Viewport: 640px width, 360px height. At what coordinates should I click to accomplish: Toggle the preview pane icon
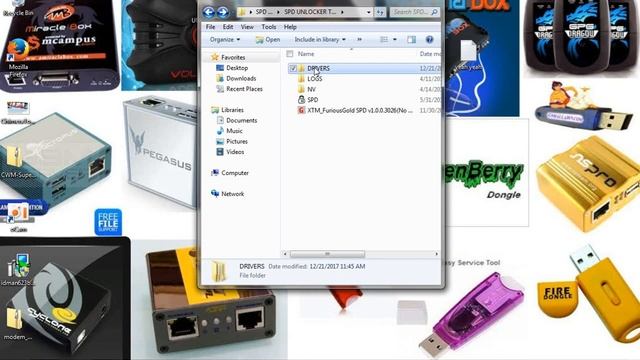411,40
